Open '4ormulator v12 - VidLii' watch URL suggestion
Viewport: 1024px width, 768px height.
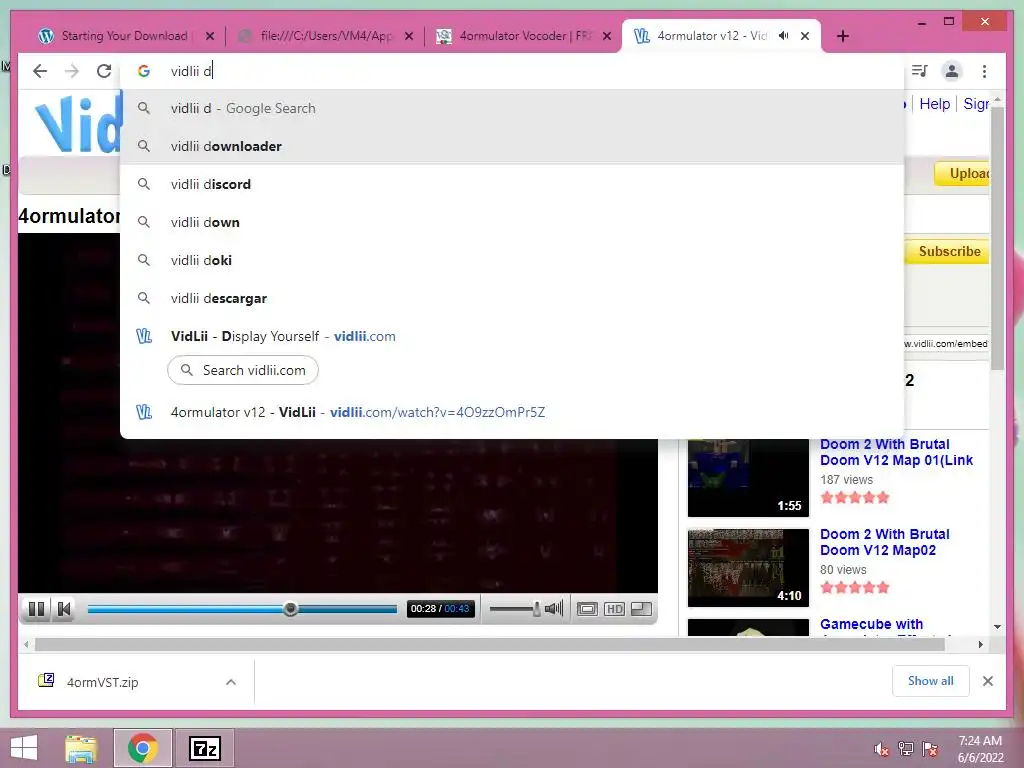pos(512,412)
